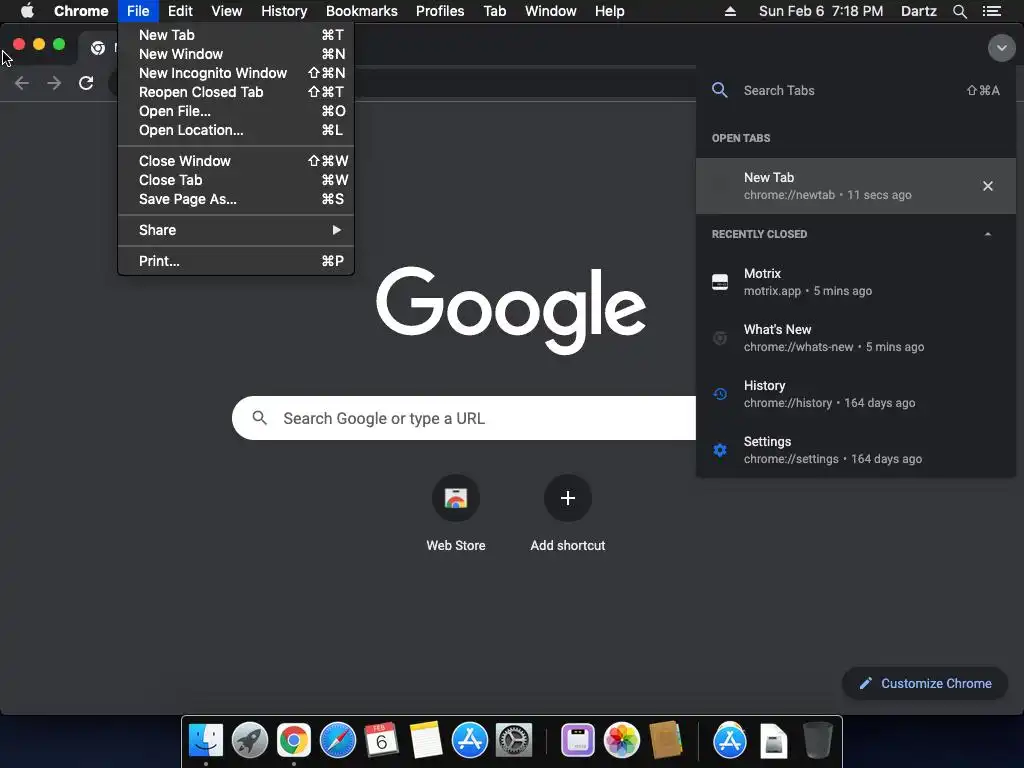Viewport: 1024px width, 768px height.
Task: Click Customize Chrome button
Action: point(925,683)
